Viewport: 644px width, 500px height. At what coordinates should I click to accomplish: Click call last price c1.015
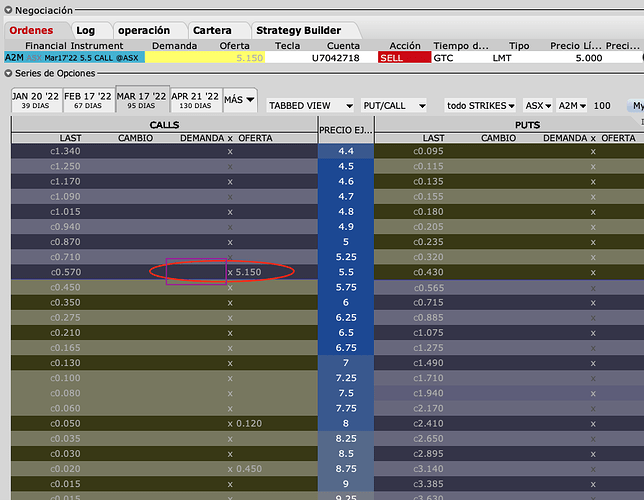pos(65,212)
